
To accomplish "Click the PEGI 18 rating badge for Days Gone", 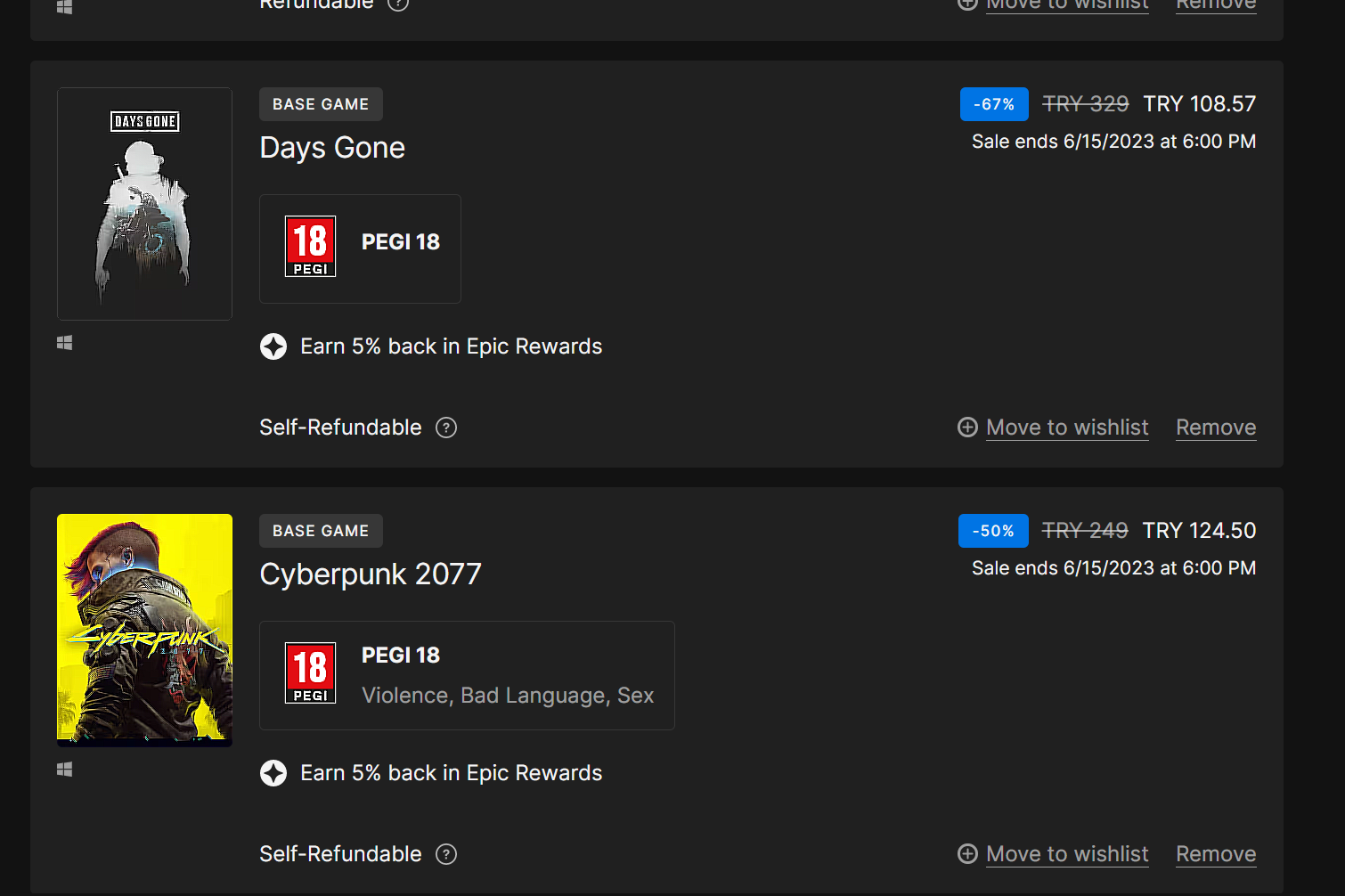I will click(310, 247).
